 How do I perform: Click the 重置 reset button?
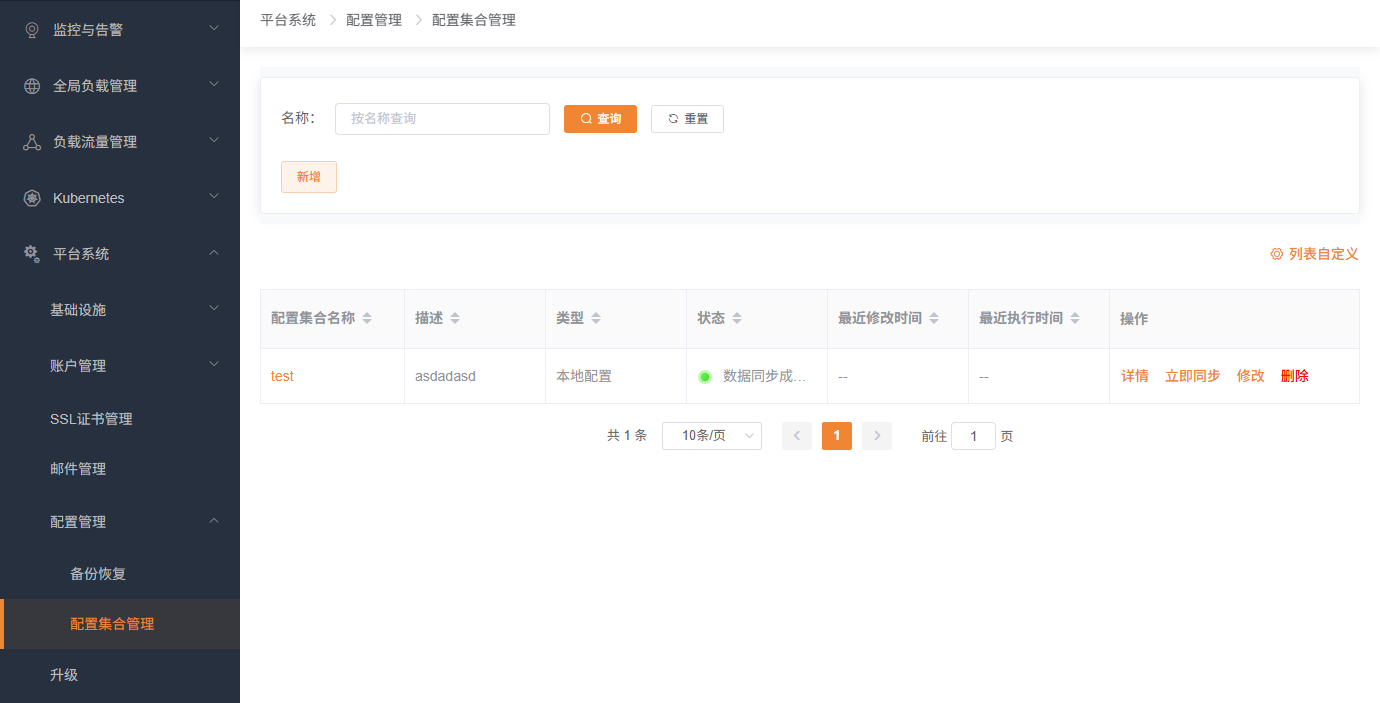point(687,118)
